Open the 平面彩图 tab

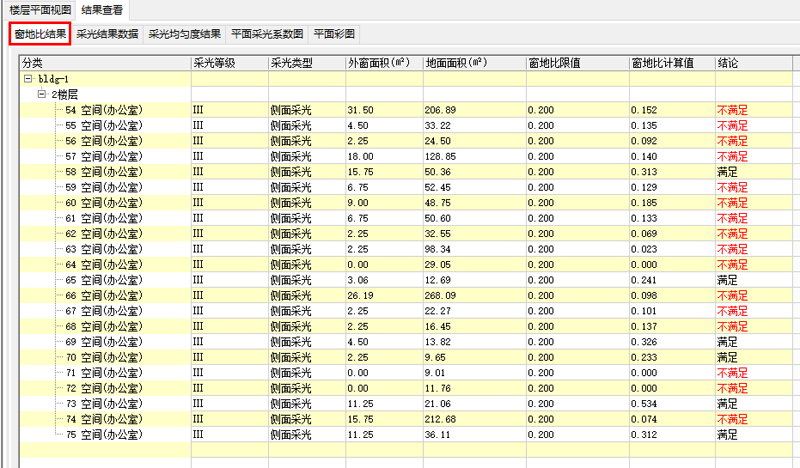click(x=334, y=34)
